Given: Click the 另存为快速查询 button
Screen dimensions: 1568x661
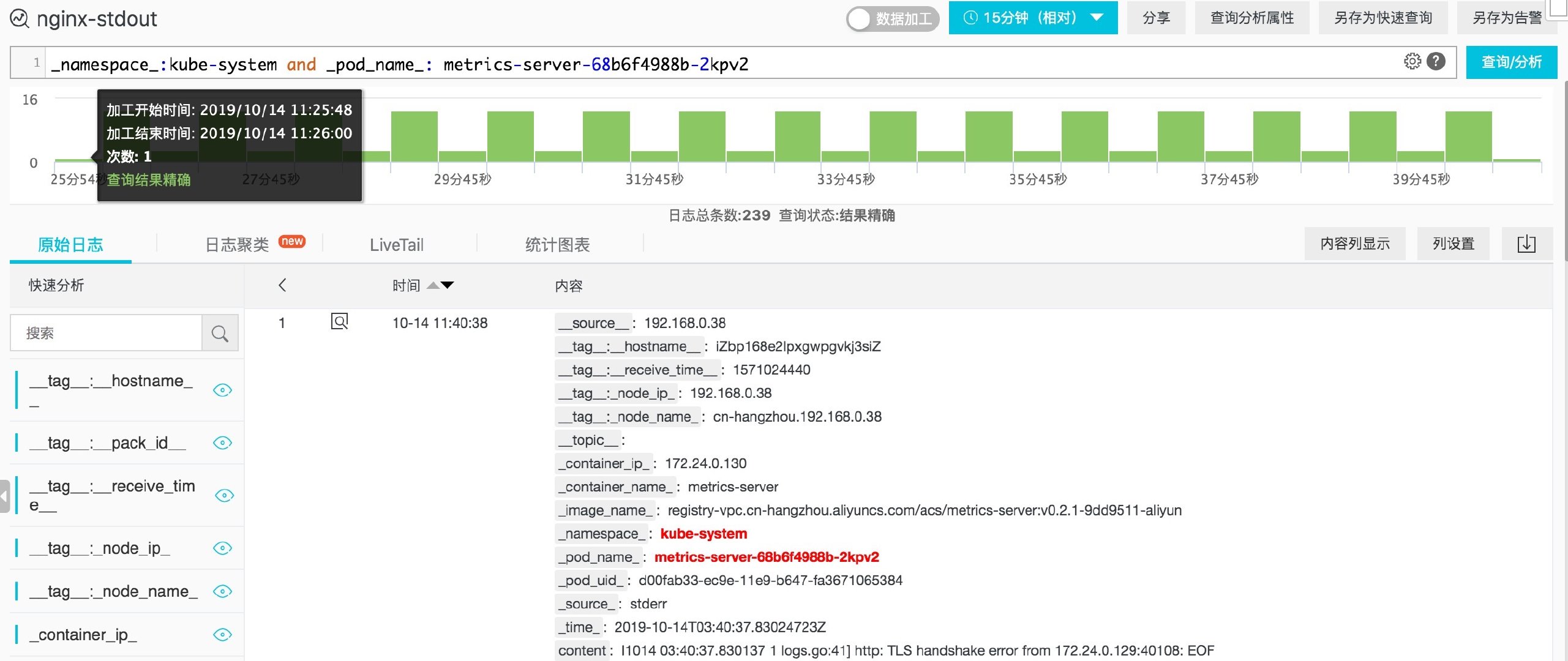Looking at the screenshot, I should [1382, 18].
